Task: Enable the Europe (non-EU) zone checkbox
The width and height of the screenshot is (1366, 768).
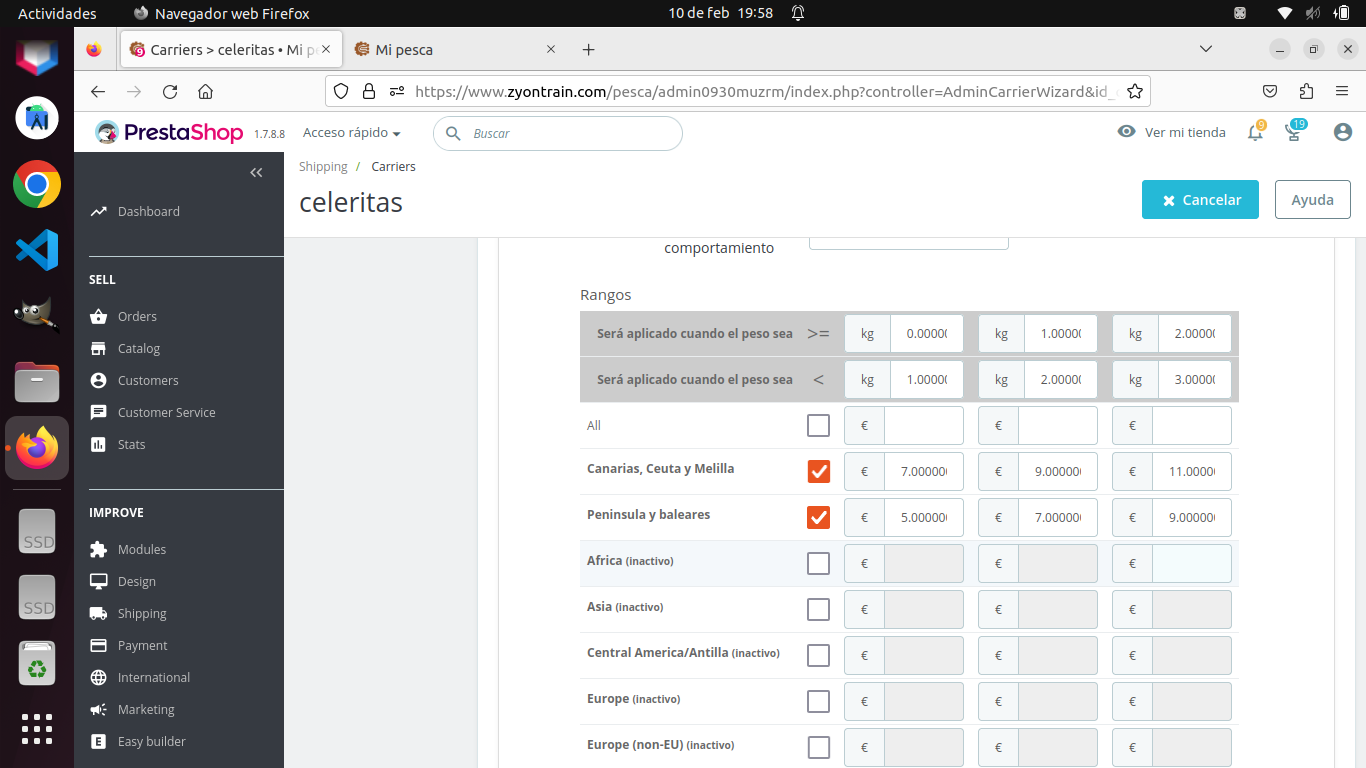Action: tap(818, 747)
